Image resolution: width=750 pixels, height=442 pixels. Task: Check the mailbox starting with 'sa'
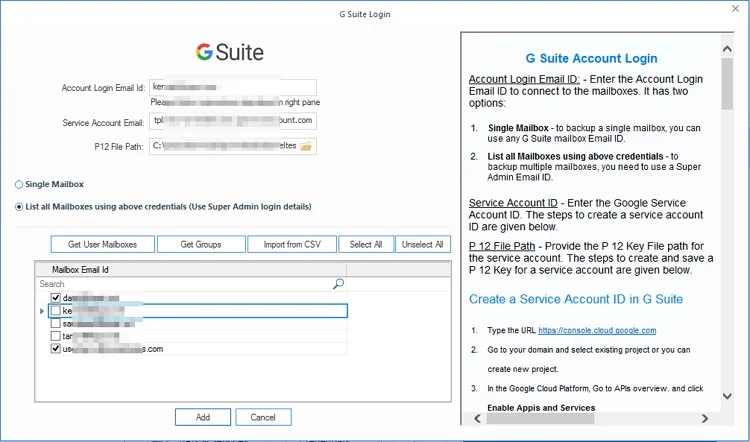[55, 323]
